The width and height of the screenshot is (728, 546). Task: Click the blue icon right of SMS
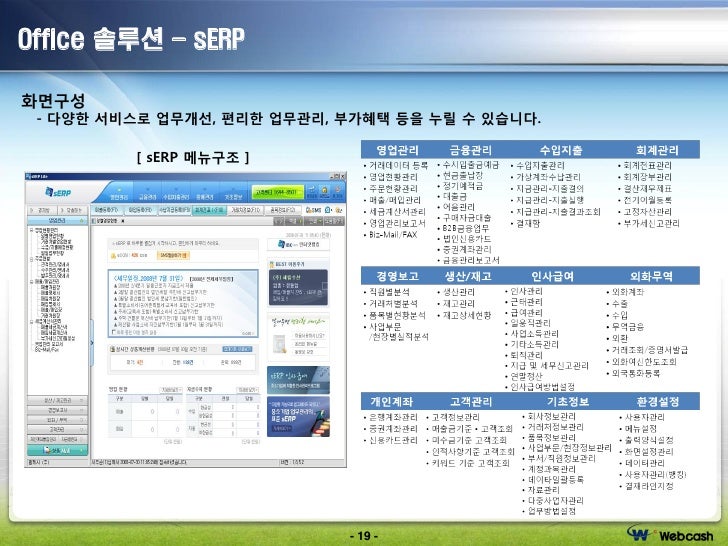click(x=328, y=210)
